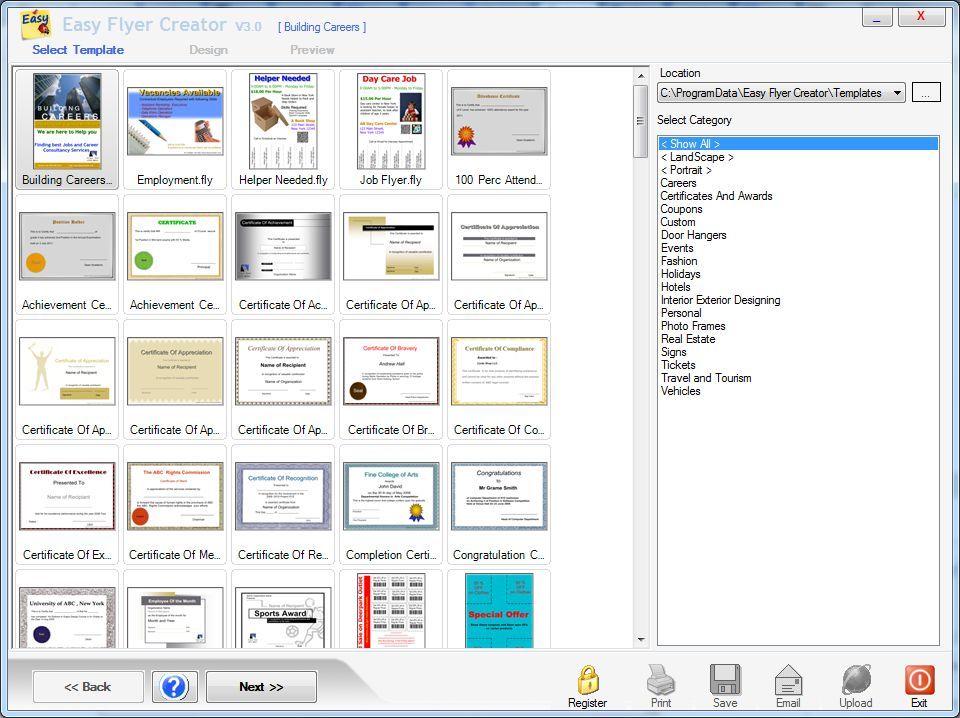960x718 pixels.
Task: Select the Helper Needed.fly template
Action: 282,125
